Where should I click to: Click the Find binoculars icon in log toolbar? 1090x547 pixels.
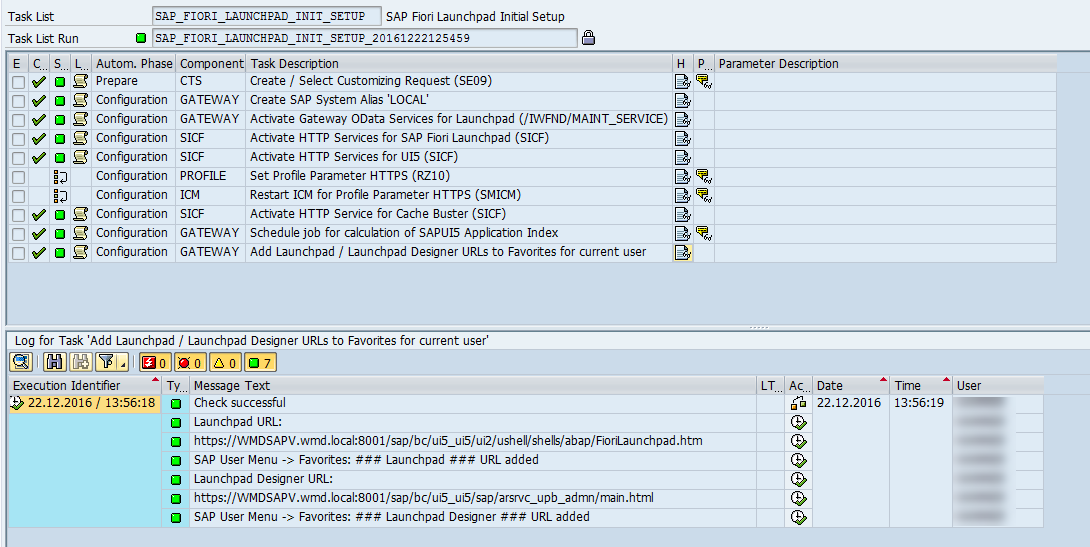tap(54, 362)
